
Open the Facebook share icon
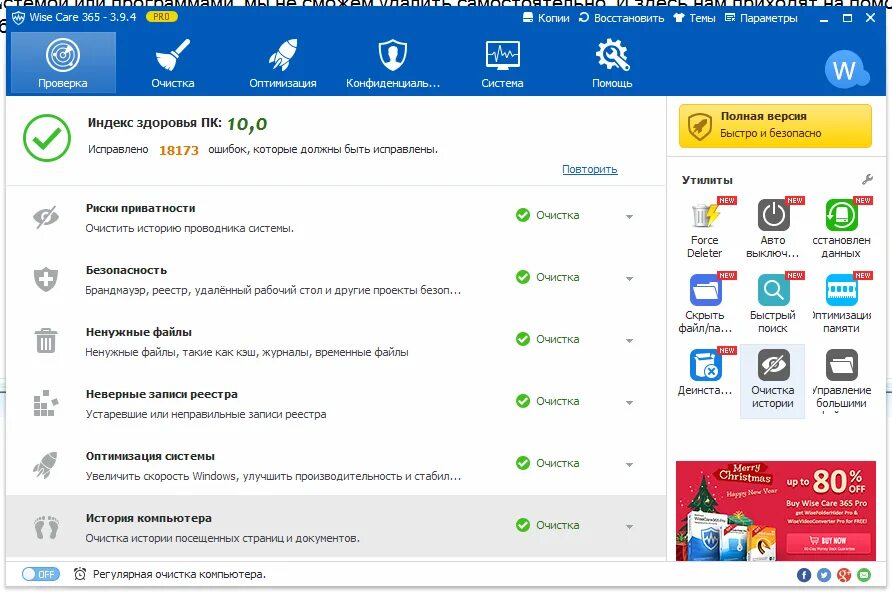804,575
